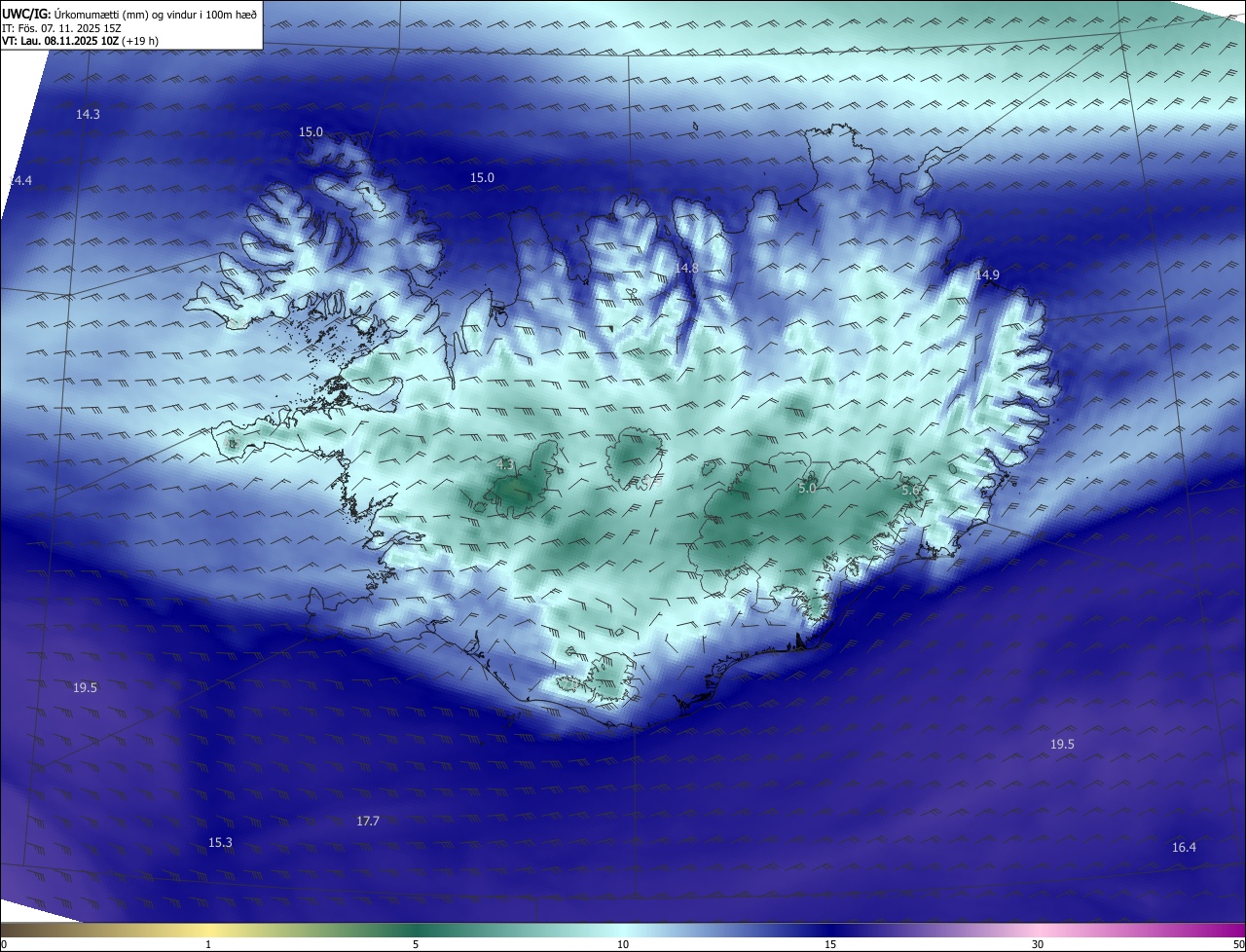This screenshot has height=952, width=1246.
Task: Click the valid time line 'VT: Lau. 08.11.2025 10Z (+19 h)'
Action: click(x=81, y=42)
